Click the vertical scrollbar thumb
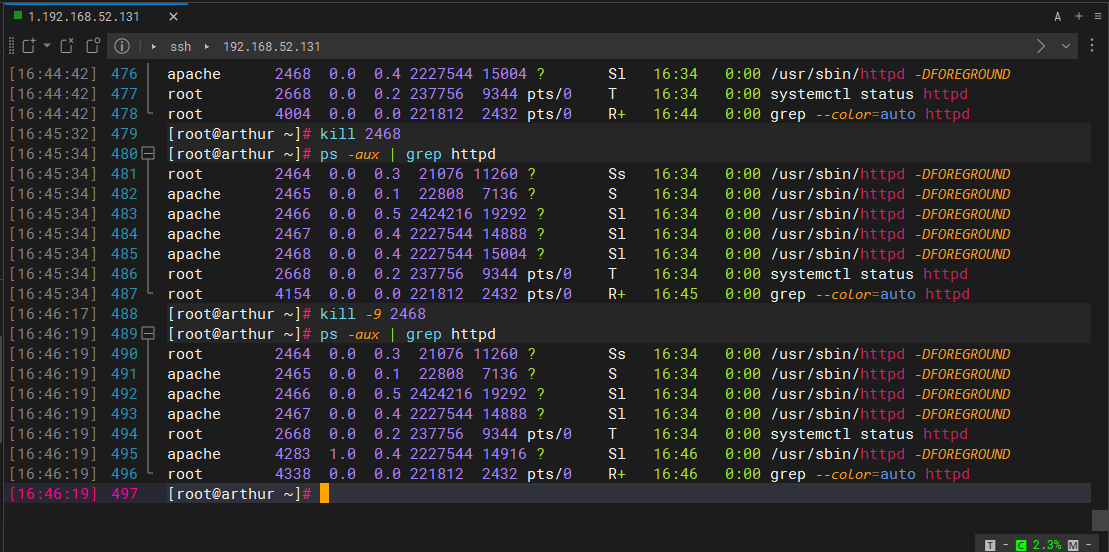1109x552 pixels. 1101,518
